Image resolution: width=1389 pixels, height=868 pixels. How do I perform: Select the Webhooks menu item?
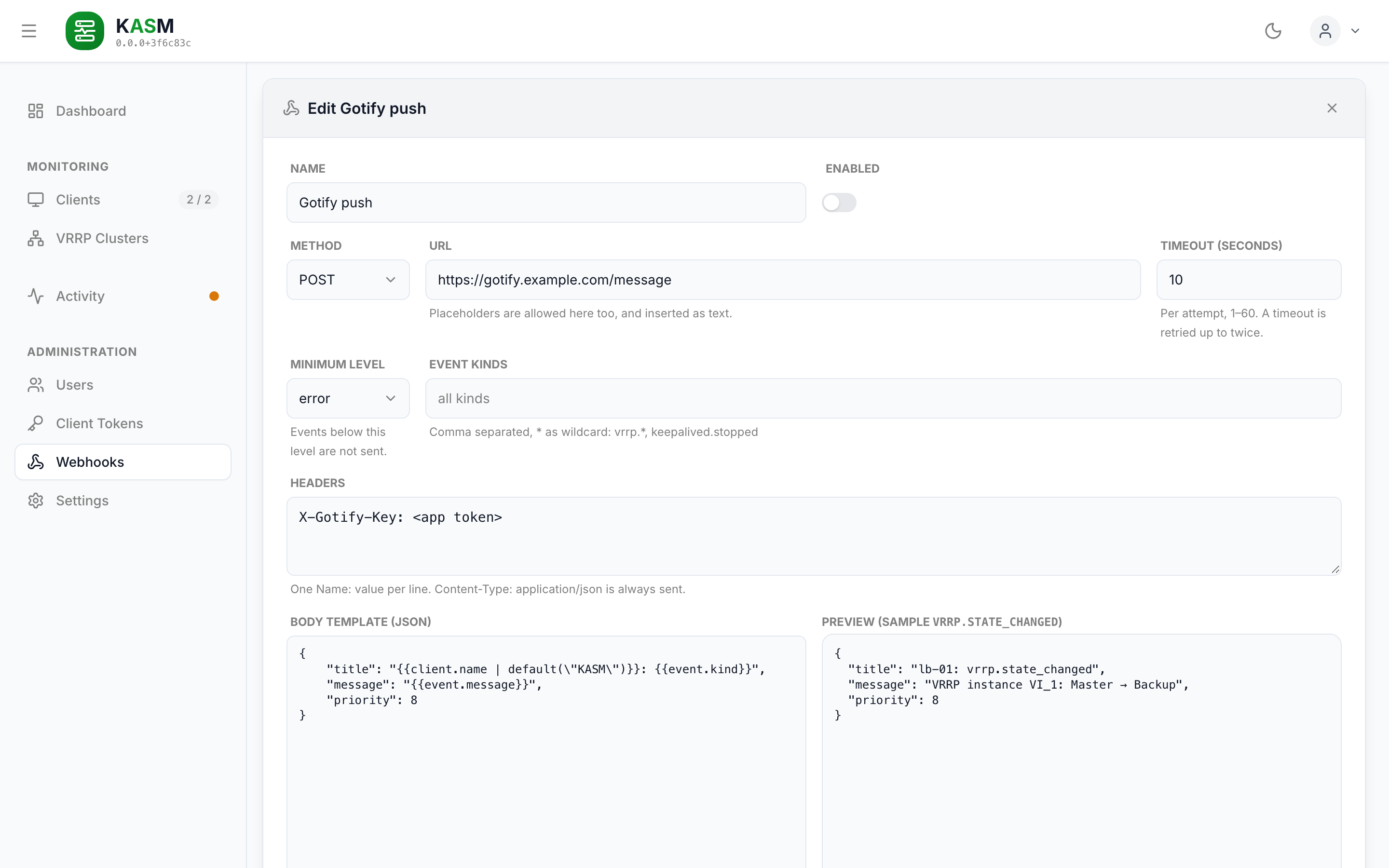(123, 462)
